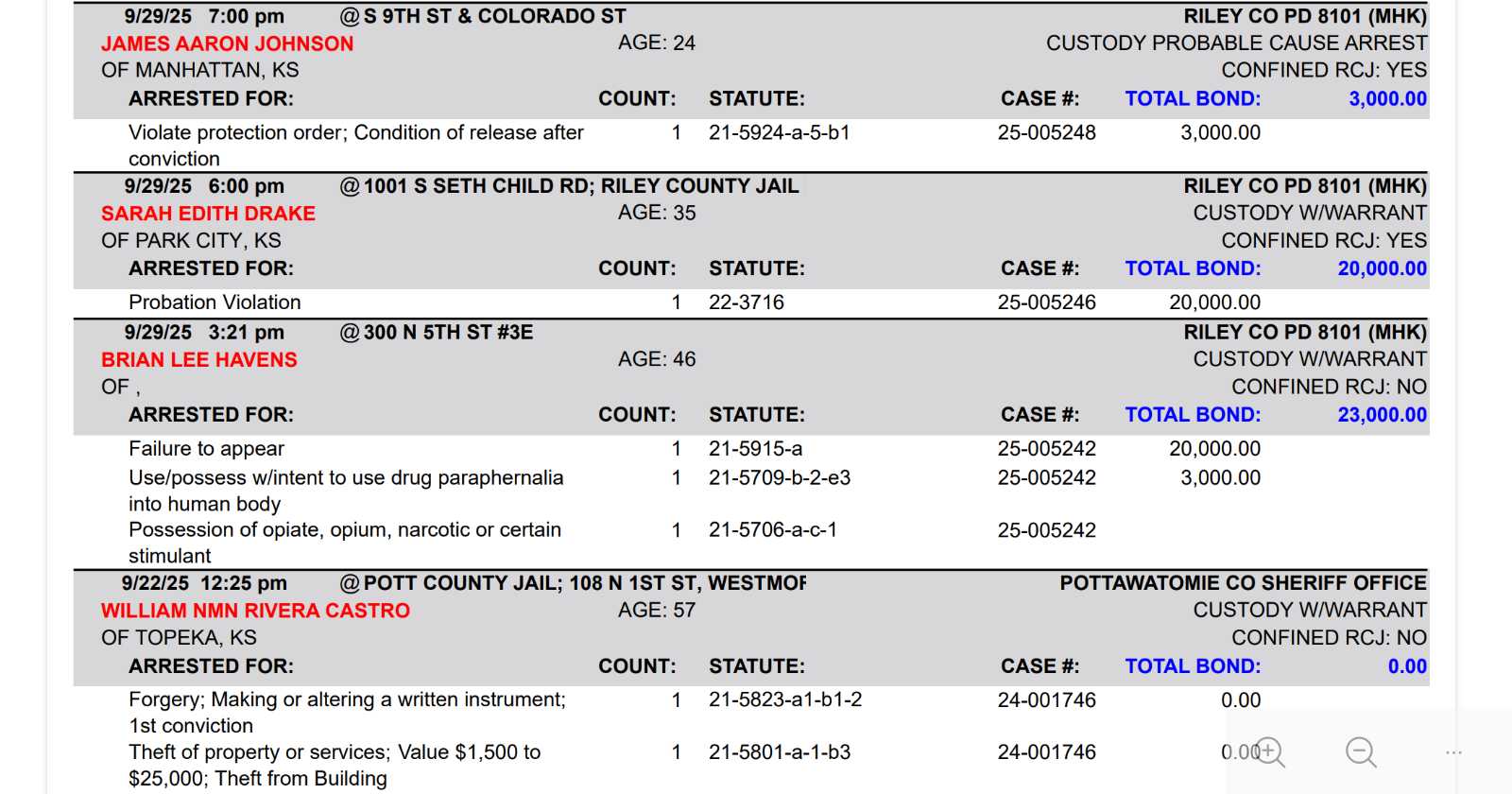Click statute 21-5706-a-c-1
This screenshot has width=1512, height=794.
click(x=773, y=530)
